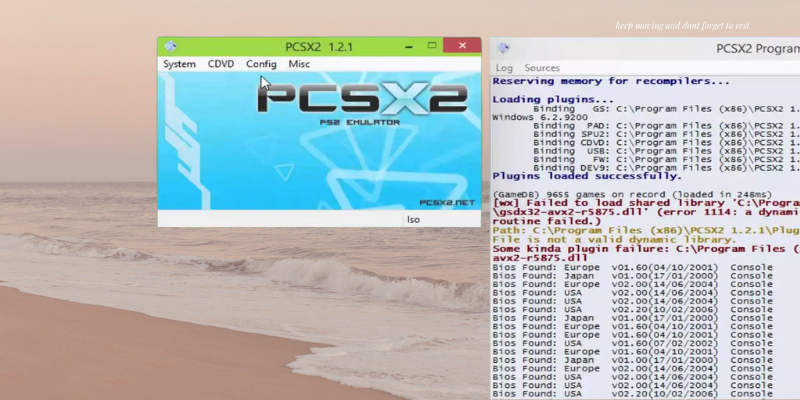Click 'Bios Found: USA v01.60(07/02/2002)' log line
The height and width of the screenshot is (400, 800).
(633, 343)
